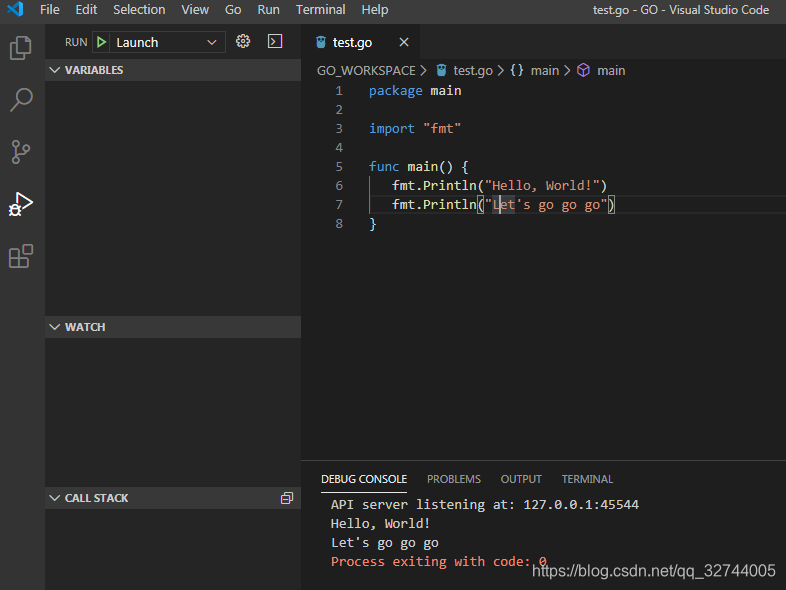Click test.go in the breadcrumb
Image resolution: width=786 pixels, height=590 pixels.
[473, 71]
